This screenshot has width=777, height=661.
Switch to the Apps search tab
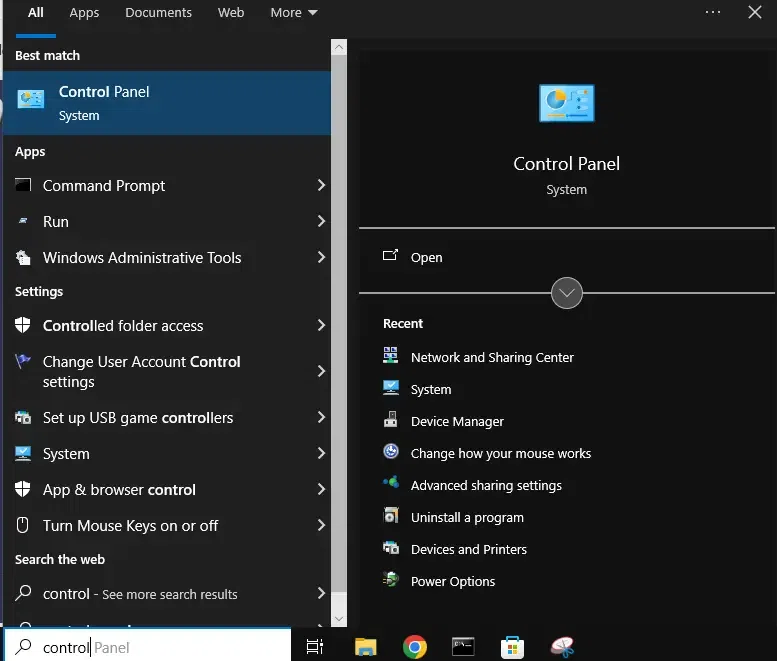84,12
